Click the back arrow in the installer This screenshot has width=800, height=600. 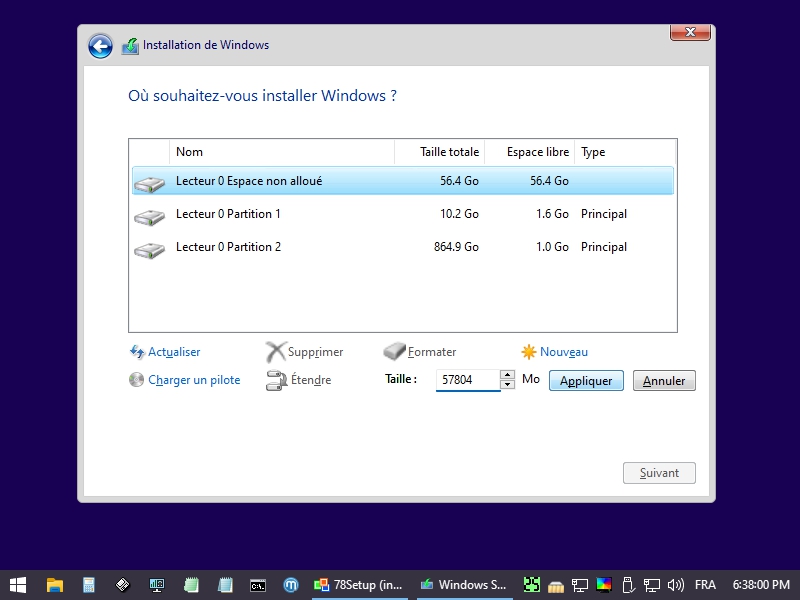(x=100, y=46)
